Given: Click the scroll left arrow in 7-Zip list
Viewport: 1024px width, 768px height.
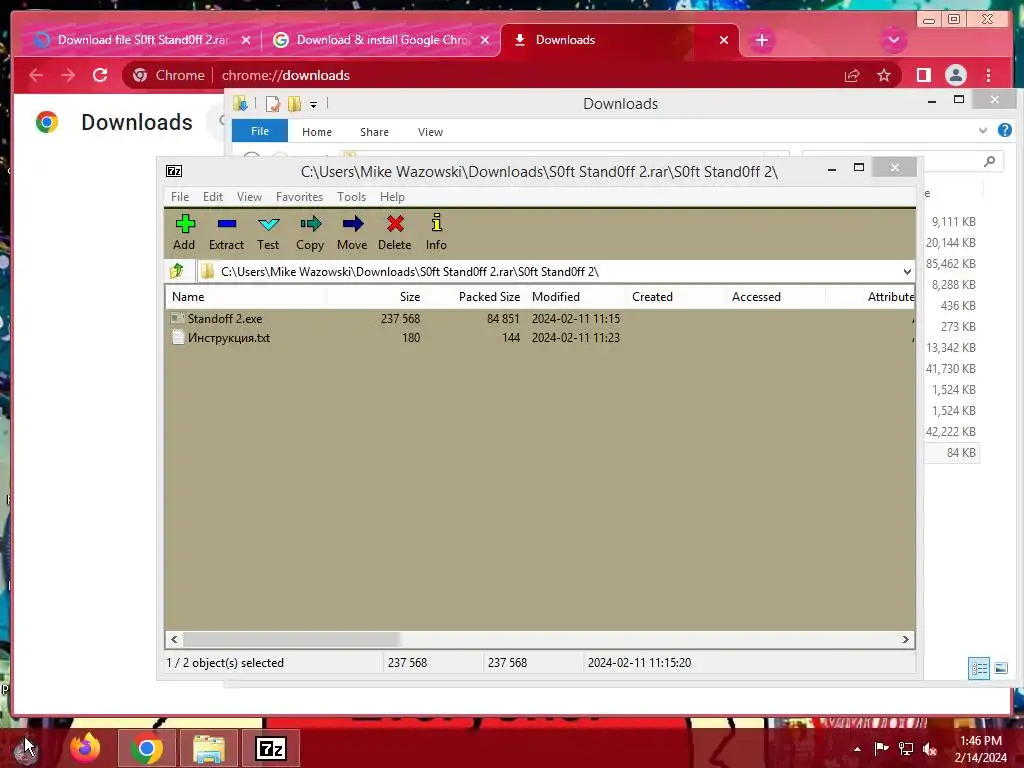Looking at the screenshot, I should pos(174,639).
